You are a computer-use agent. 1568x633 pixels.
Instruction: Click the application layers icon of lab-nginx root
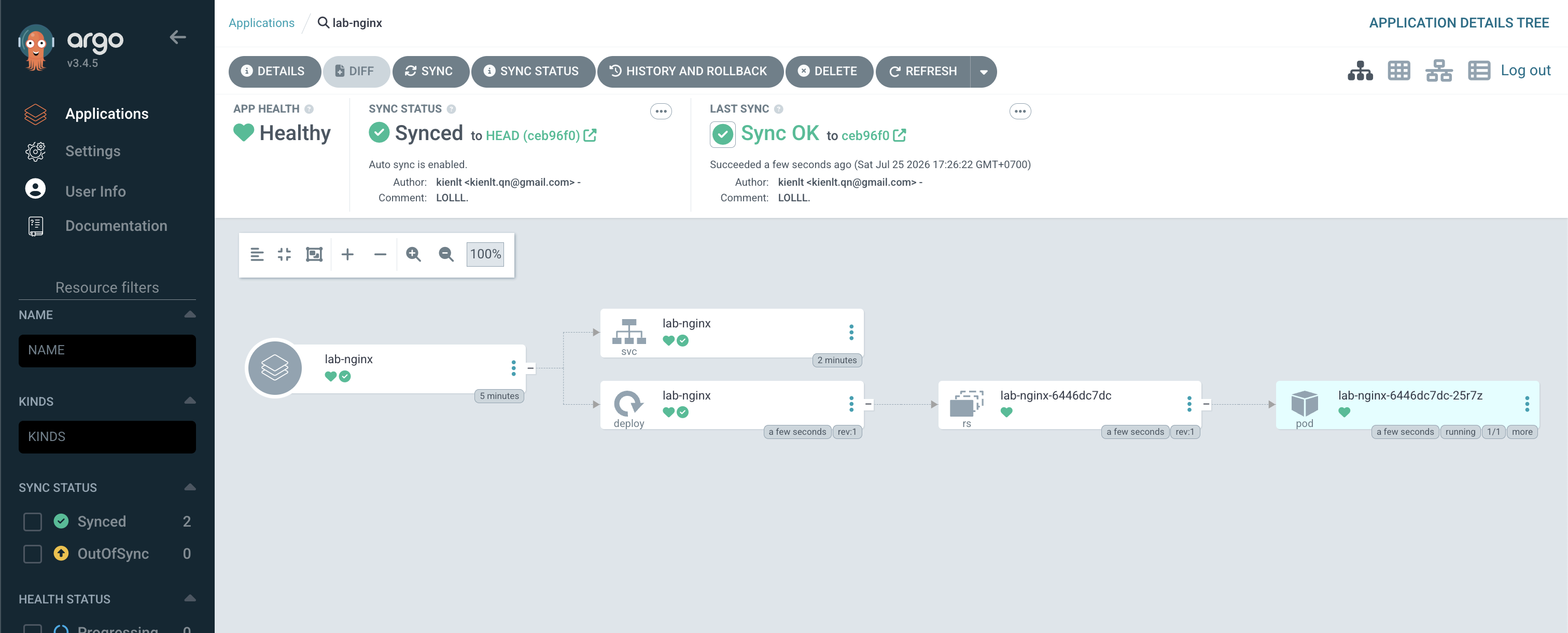pos(275,368)
